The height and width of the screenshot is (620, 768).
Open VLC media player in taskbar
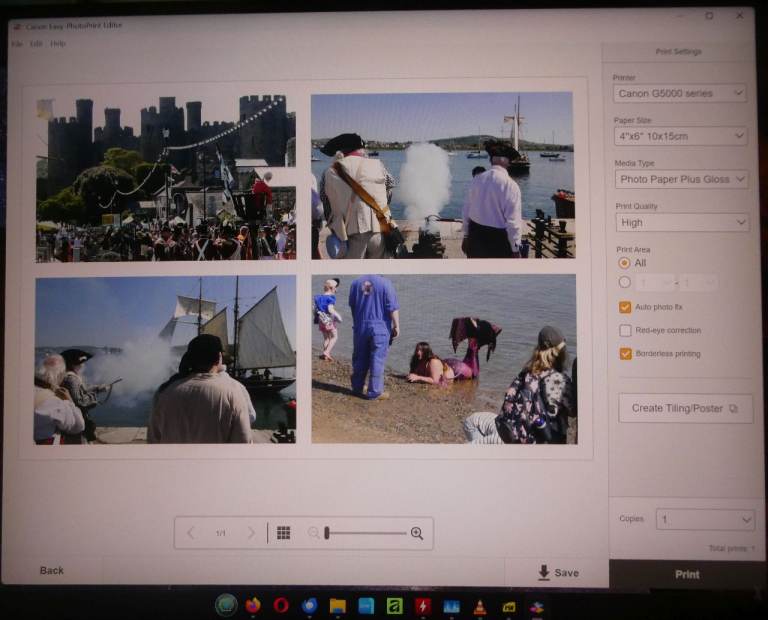[479, 606]
